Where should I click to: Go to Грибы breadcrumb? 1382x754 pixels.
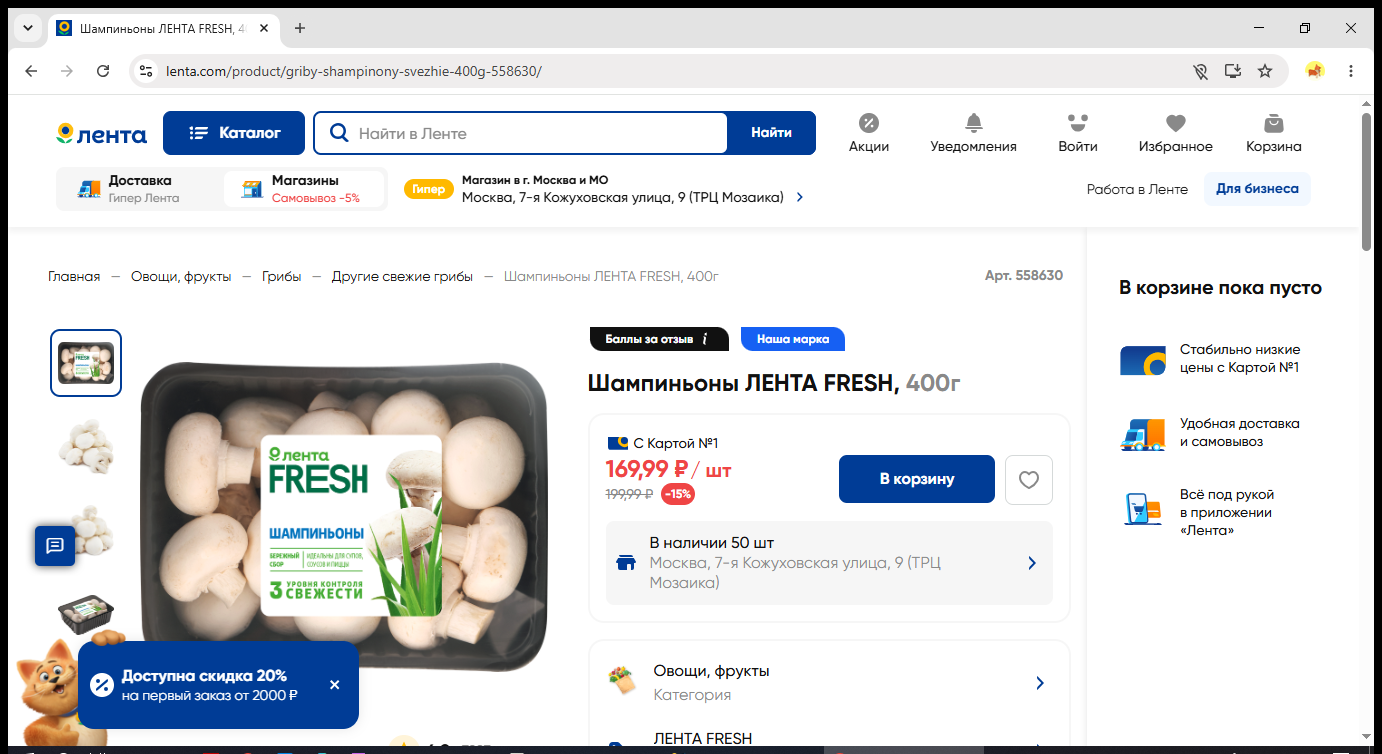coord(282,276)
